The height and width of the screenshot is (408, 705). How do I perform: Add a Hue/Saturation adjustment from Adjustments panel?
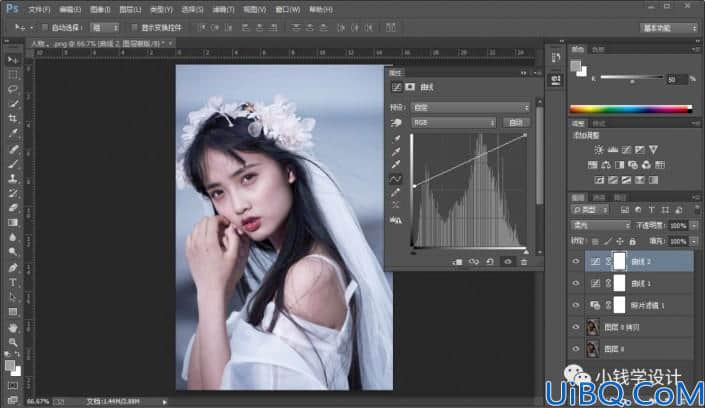pos(593,165)
